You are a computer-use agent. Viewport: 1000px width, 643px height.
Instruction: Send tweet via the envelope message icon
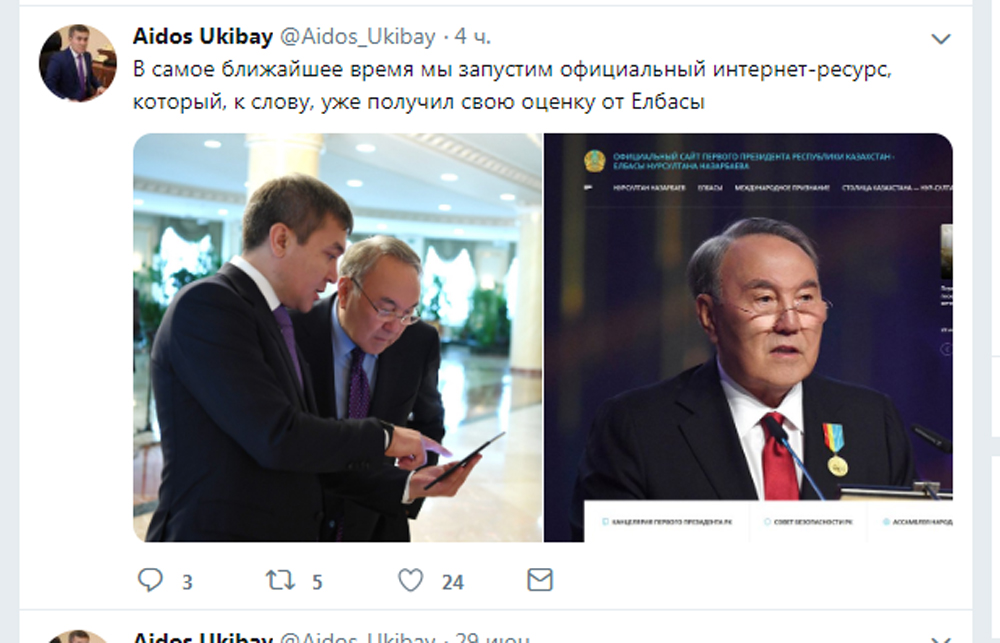(x=540, y=580)
